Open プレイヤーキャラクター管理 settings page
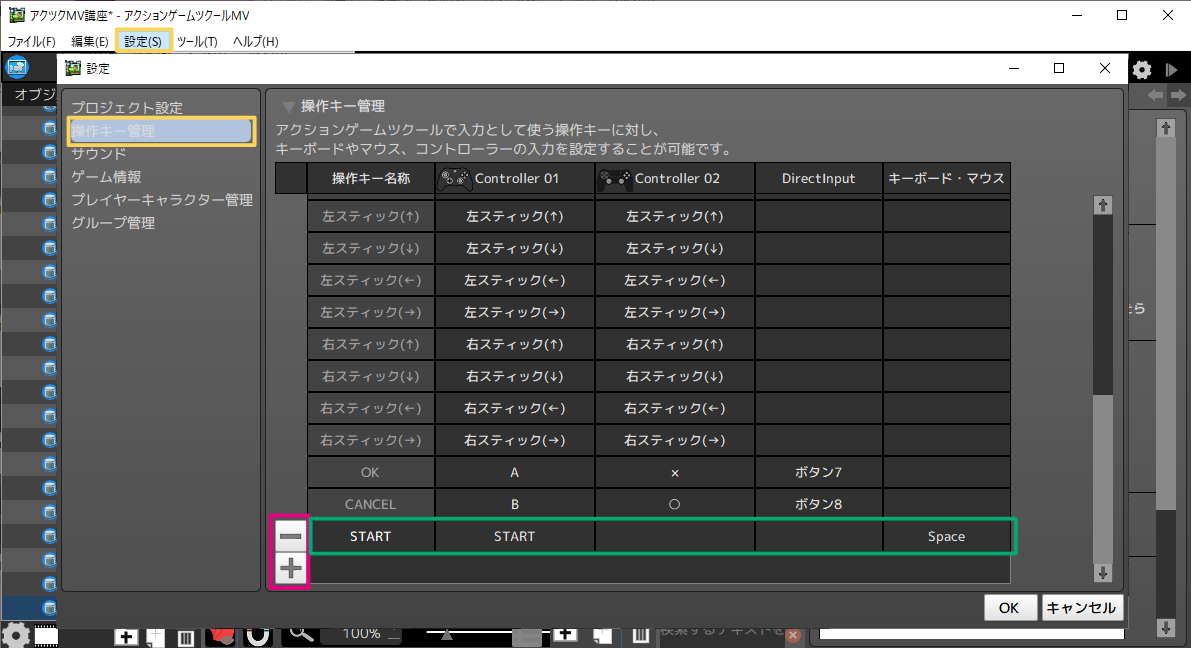1191x648 pixels. click(161, 200)
